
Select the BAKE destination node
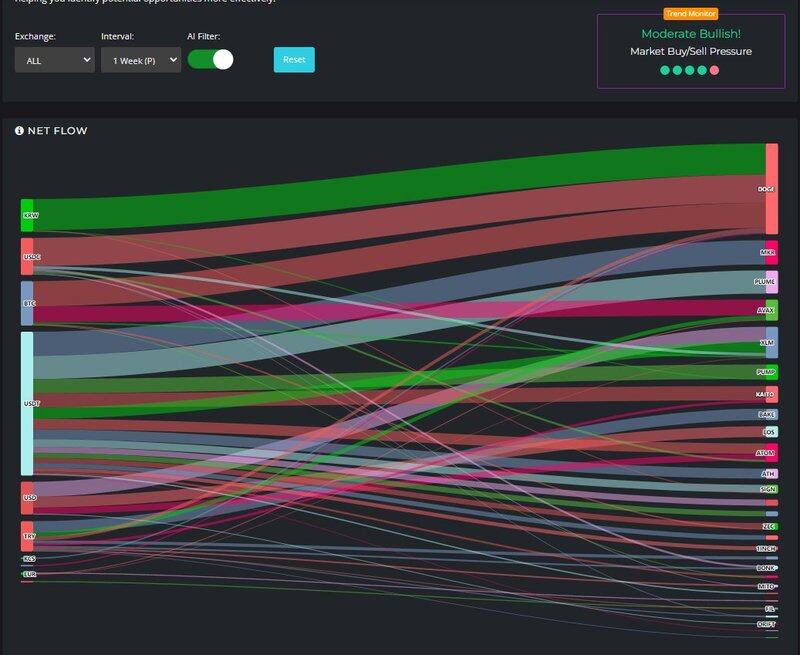772,415
